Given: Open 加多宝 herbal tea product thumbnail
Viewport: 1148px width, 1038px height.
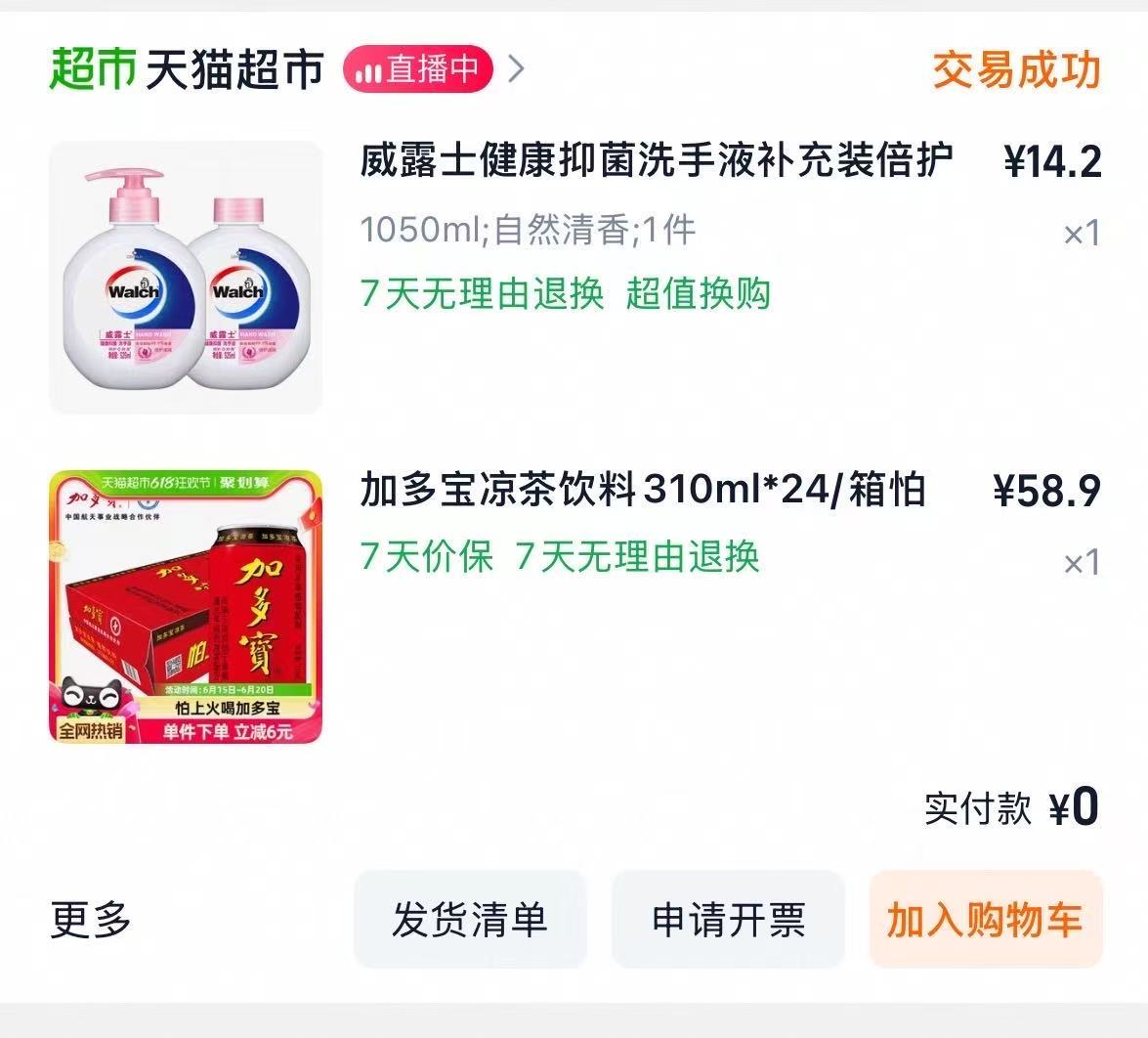Looking at the screenshot, I should tap(186, 607).
